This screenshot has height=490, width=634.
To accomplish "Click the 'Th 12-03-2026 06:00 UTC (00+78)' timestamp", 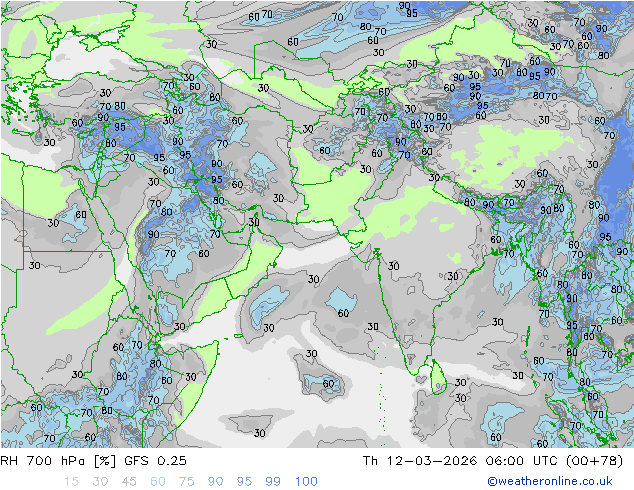I will tap(493, 460).
